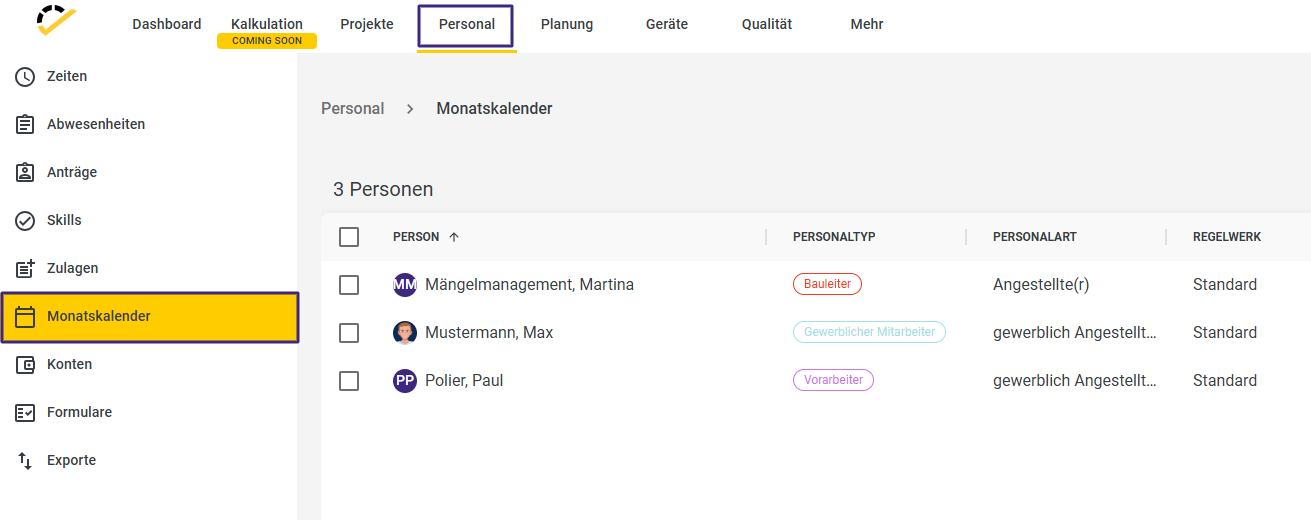Switch to the Planung tab

coord(567,24)
